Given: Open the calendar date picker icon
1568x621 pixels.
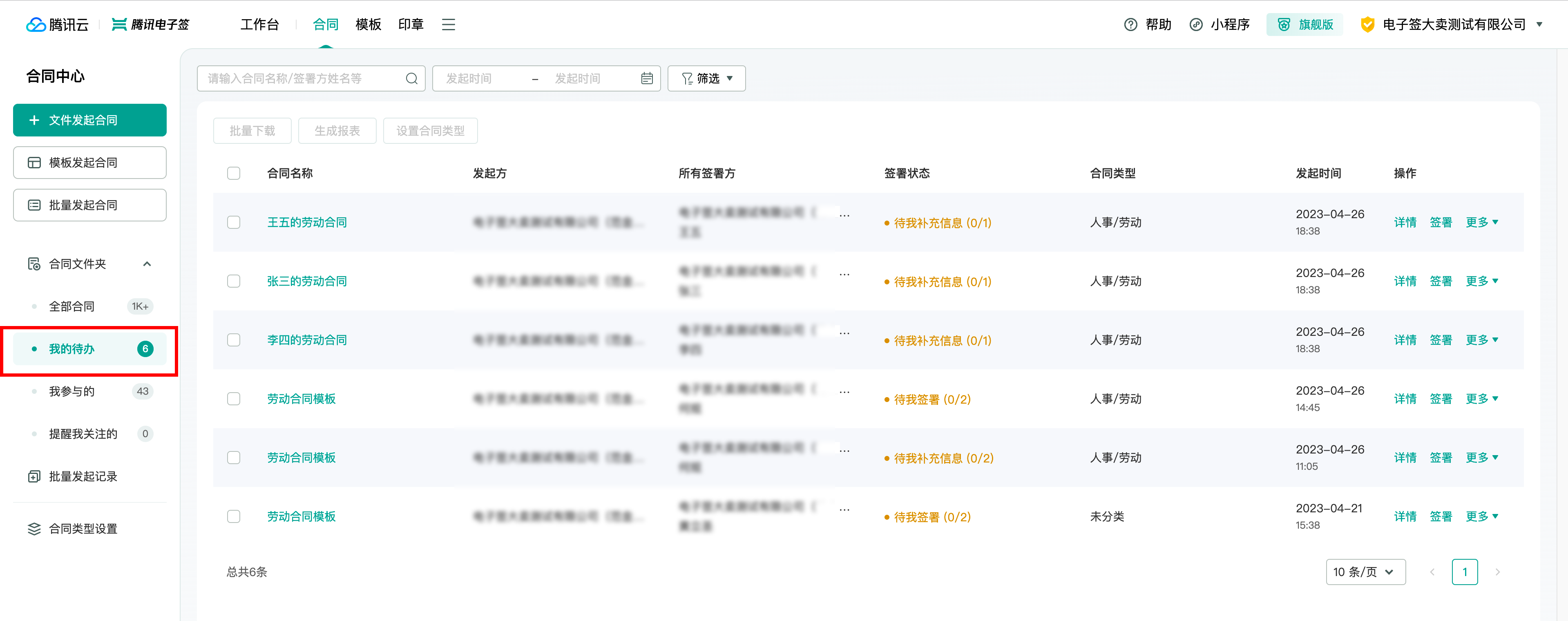Looking at the screenshot, I should 646,78.
